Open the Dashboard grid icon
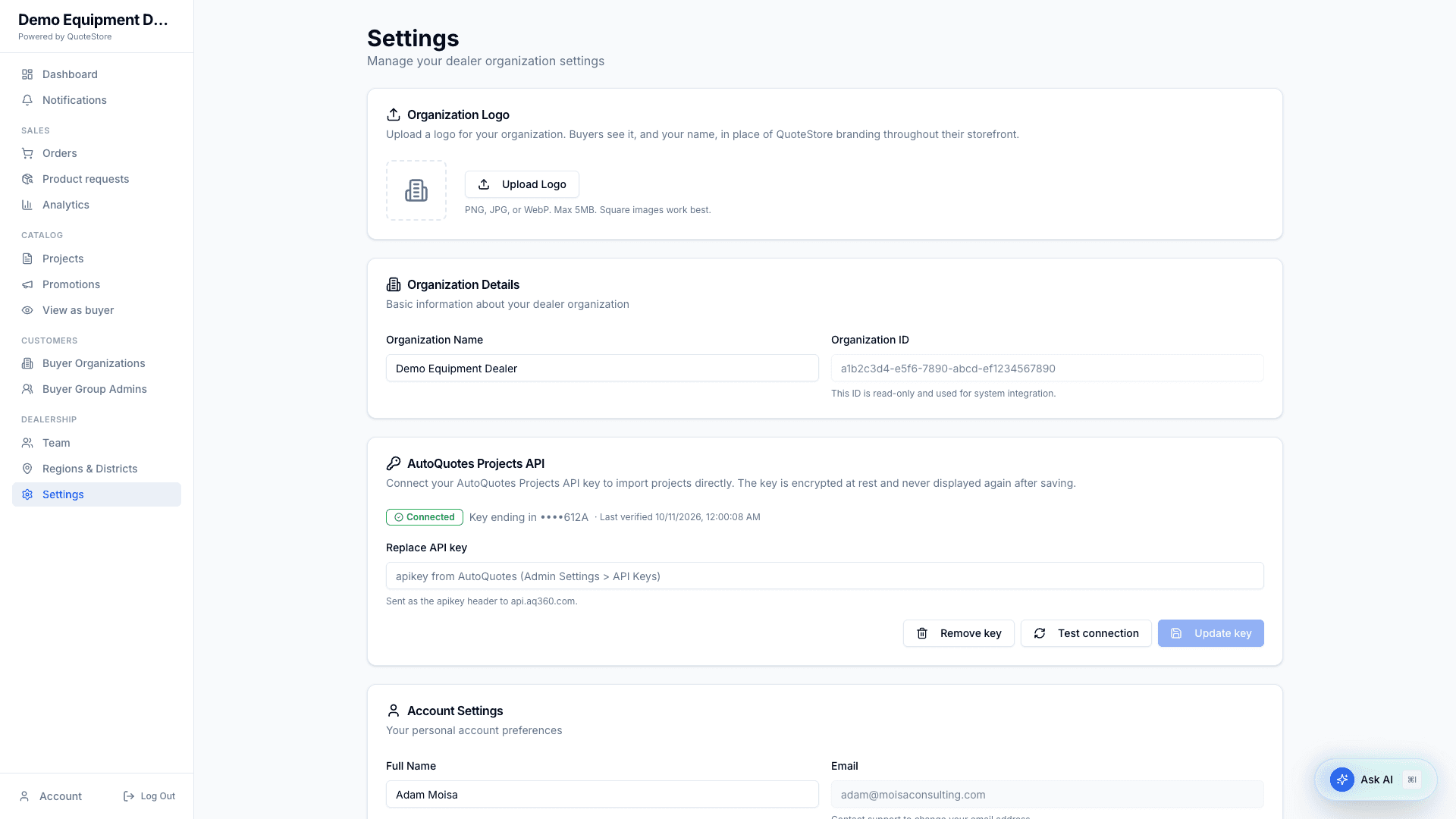The height and width of the screenshot is (819, 1456). point(27,74)
